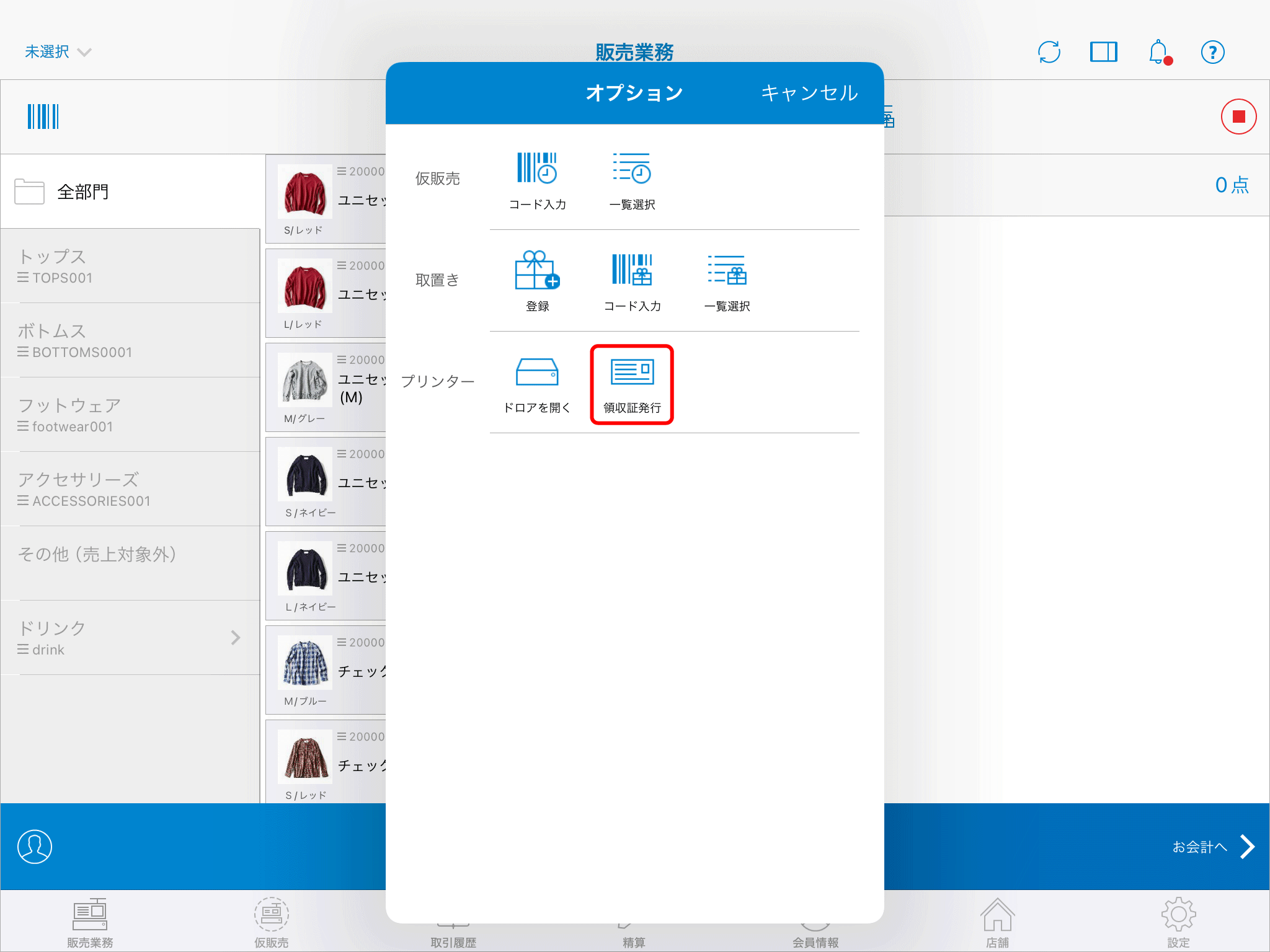This screenshot has height=952, width=1270.
Task: Click the sync refresh icon
Action: coord(1049,52)
